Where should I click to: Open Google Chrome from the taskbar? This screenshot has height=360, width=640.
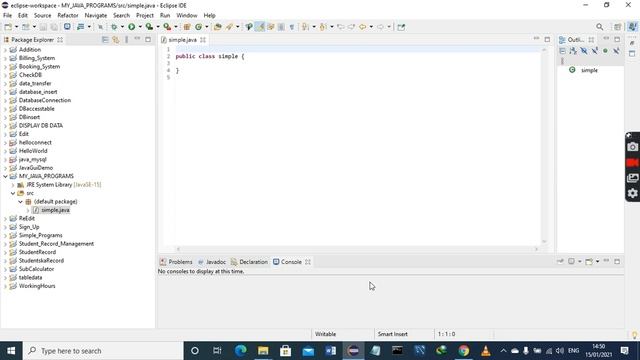463,351
